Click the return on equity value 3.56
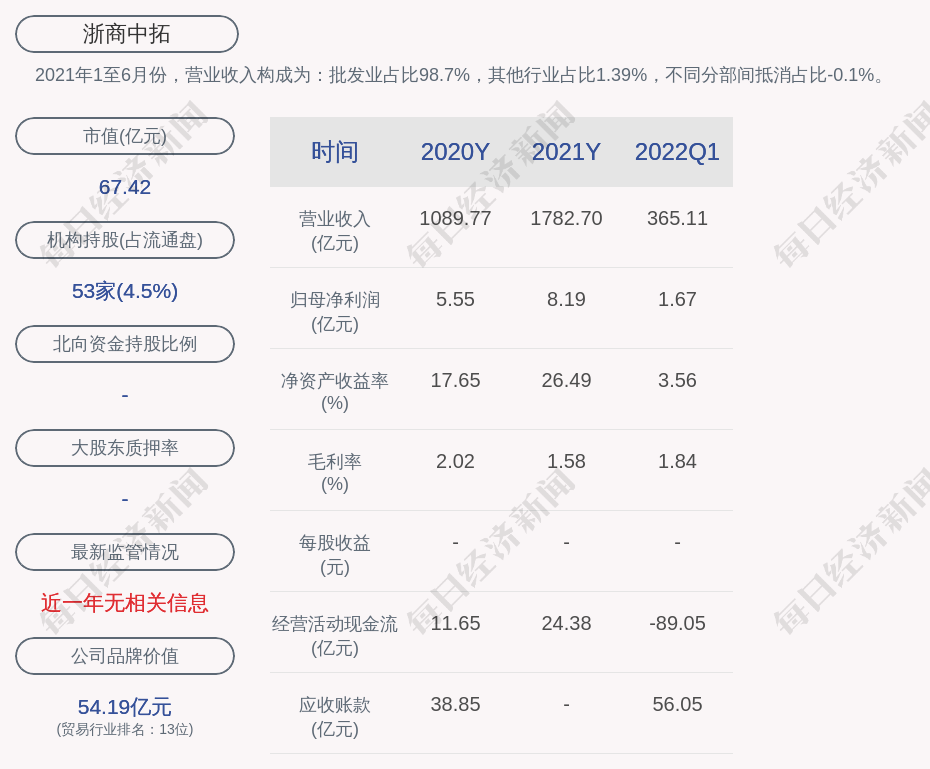Image resolution: width=930 pixels, height=769 pixels. pyautogui.click(x=677, y=380)
